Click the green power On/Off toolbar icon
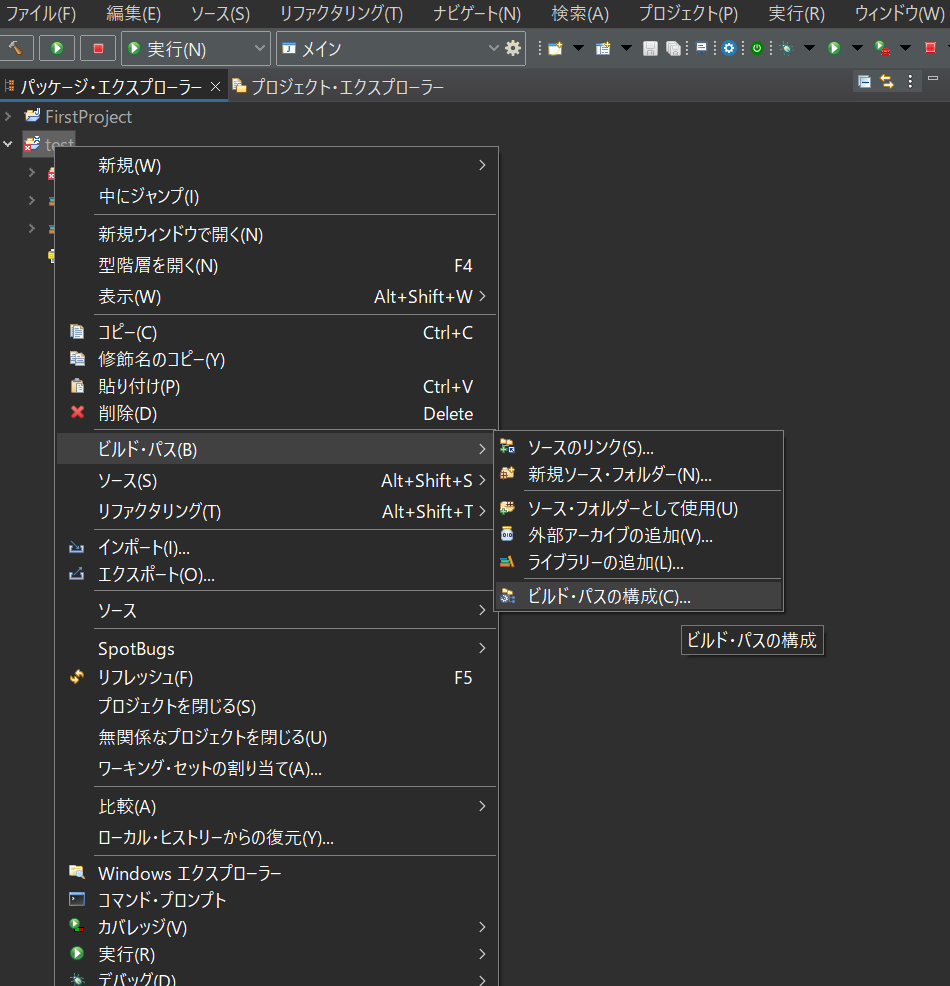The width and height of the screenshot is (950, 986). click(x=756, y=47)
